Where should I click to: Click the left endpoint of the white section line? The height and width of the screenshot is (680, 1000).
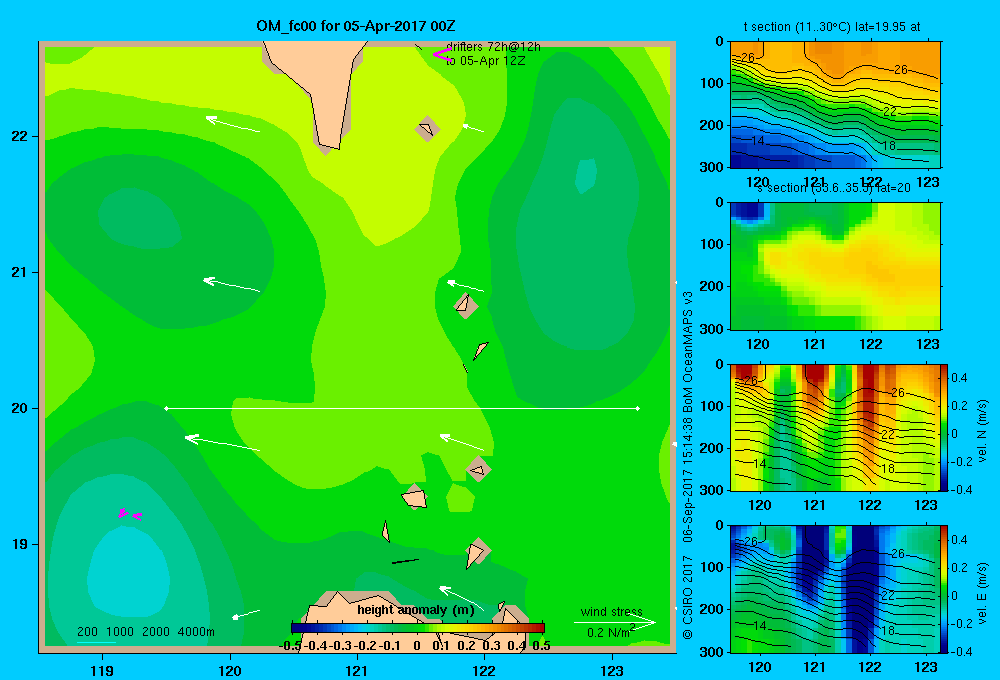pyautogui.click(x=166, y=408)
